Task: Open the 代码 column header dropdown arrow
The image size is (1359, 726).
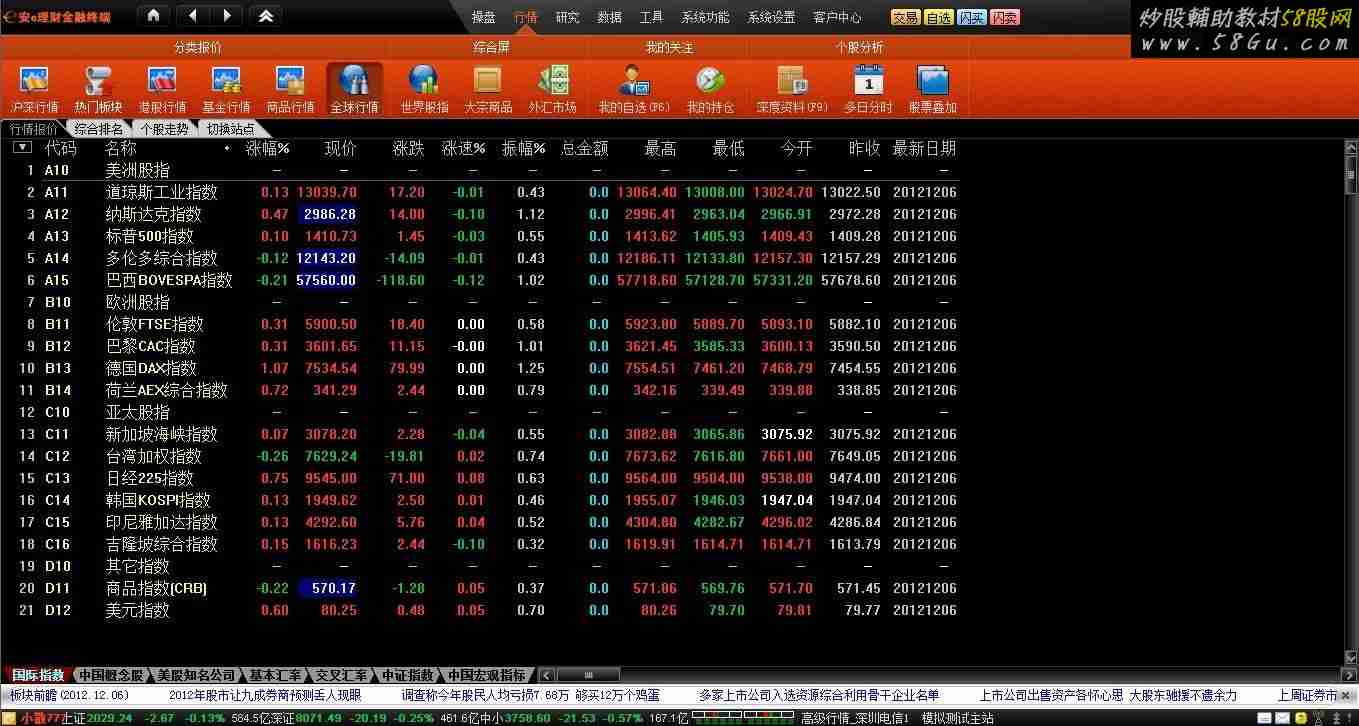Action: [22, 148]
